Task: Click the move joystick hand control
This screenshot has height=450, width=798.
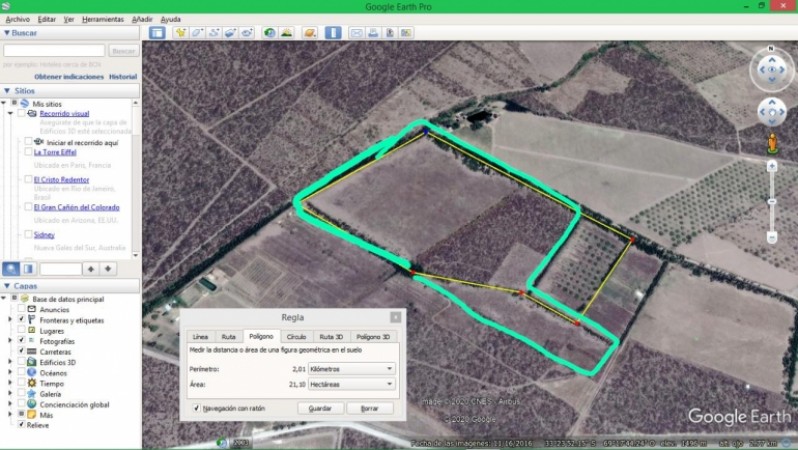Action: tap(772, 112)
